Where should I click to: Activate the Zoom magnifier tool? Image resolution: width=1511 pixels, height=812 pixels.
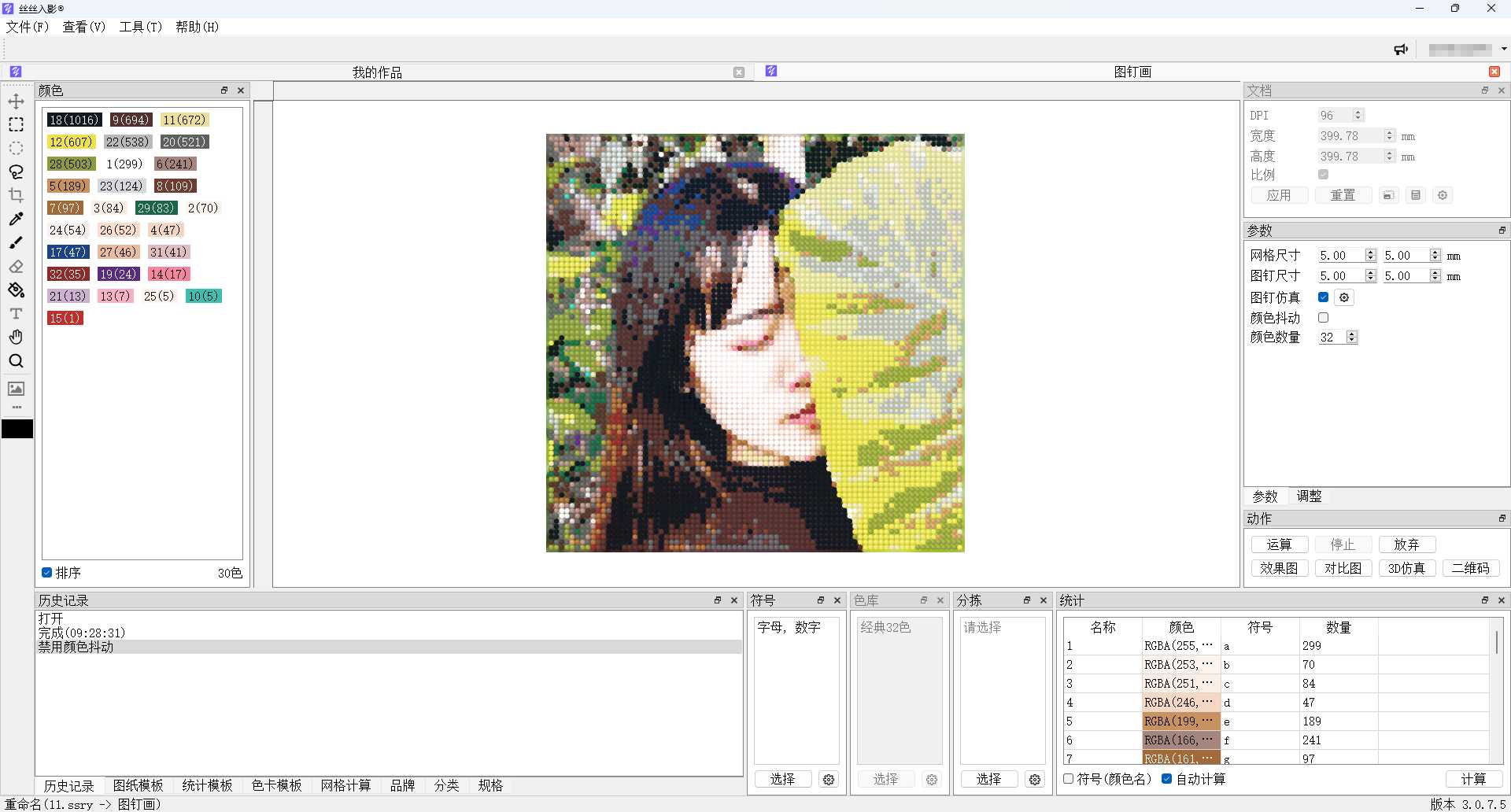coord(16,361)
